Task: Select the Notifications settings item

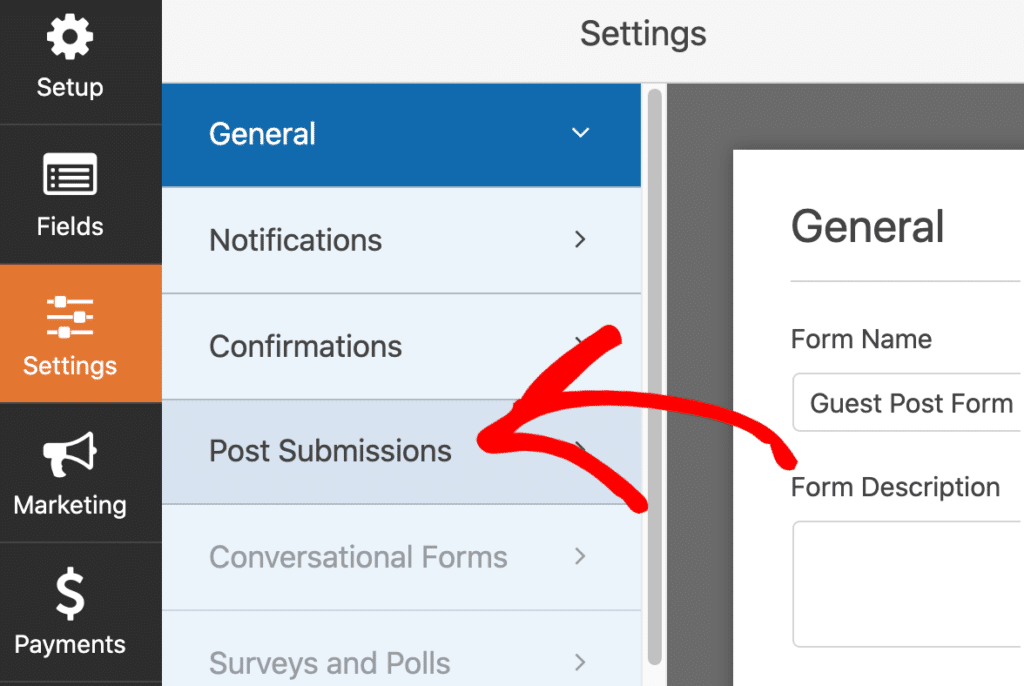Action: pyautogui.click(x=295, y=240)
